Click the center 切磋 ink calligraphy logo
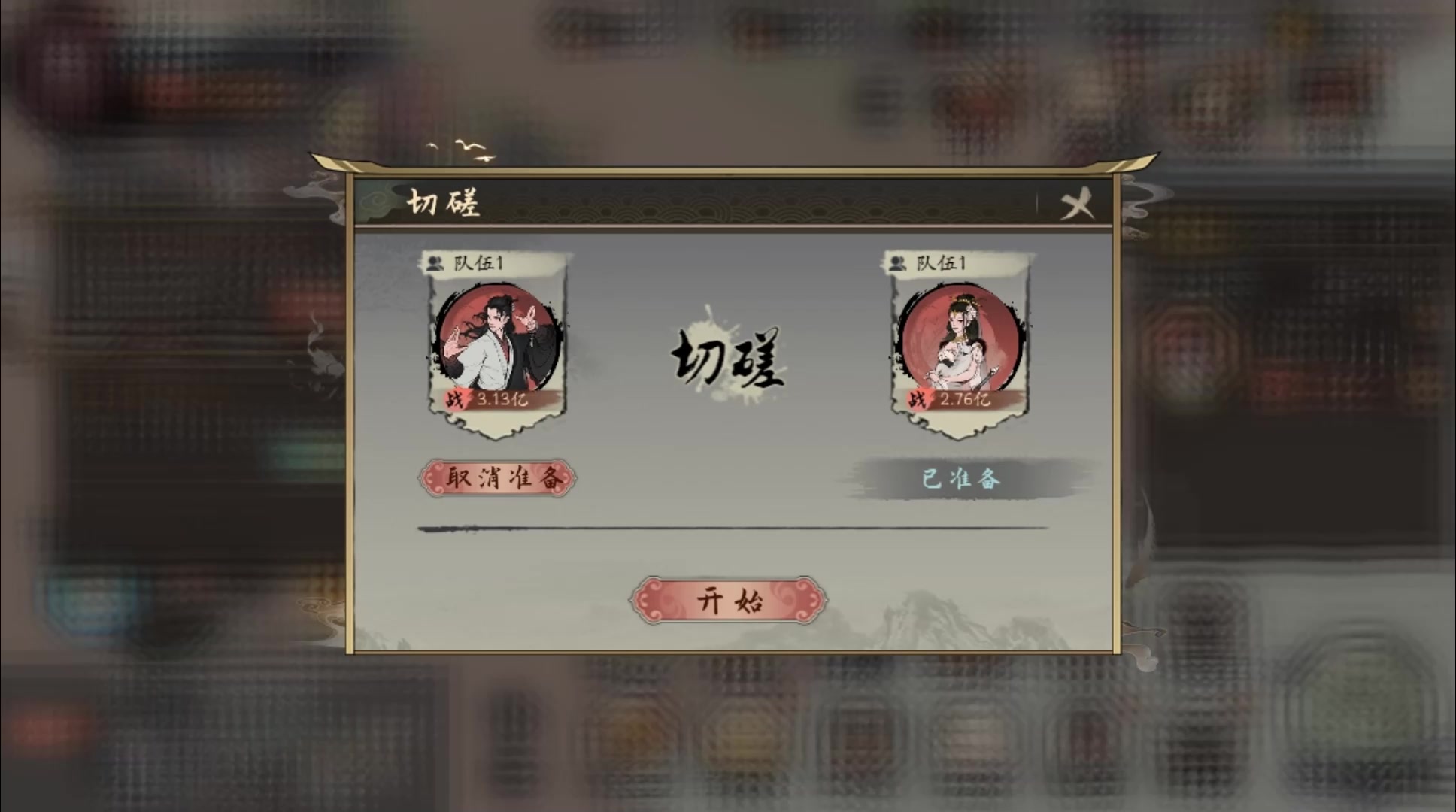Viewport: 1456px width, 812px height. (728, 359)
